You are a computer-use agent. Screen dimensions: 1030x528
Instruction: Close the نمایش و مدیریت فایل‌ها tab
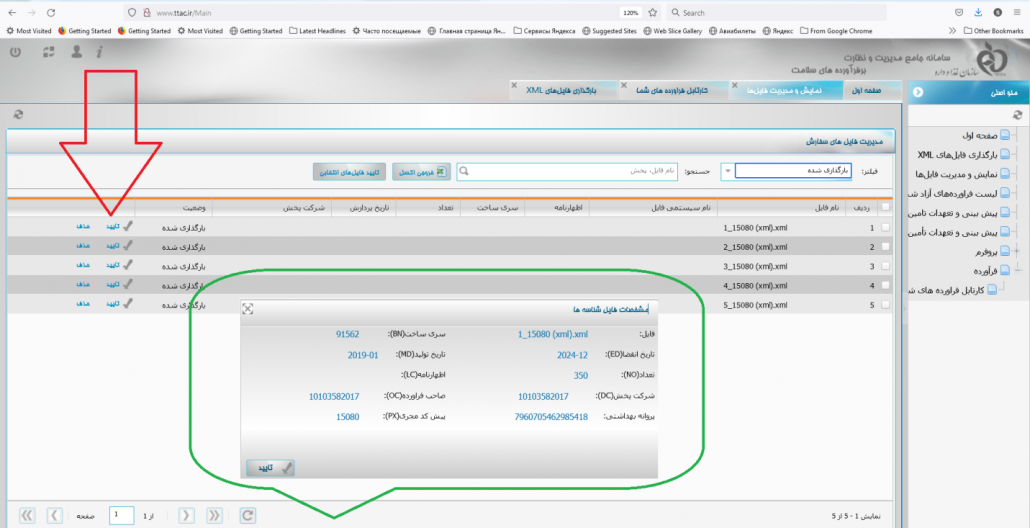point(734,85)
